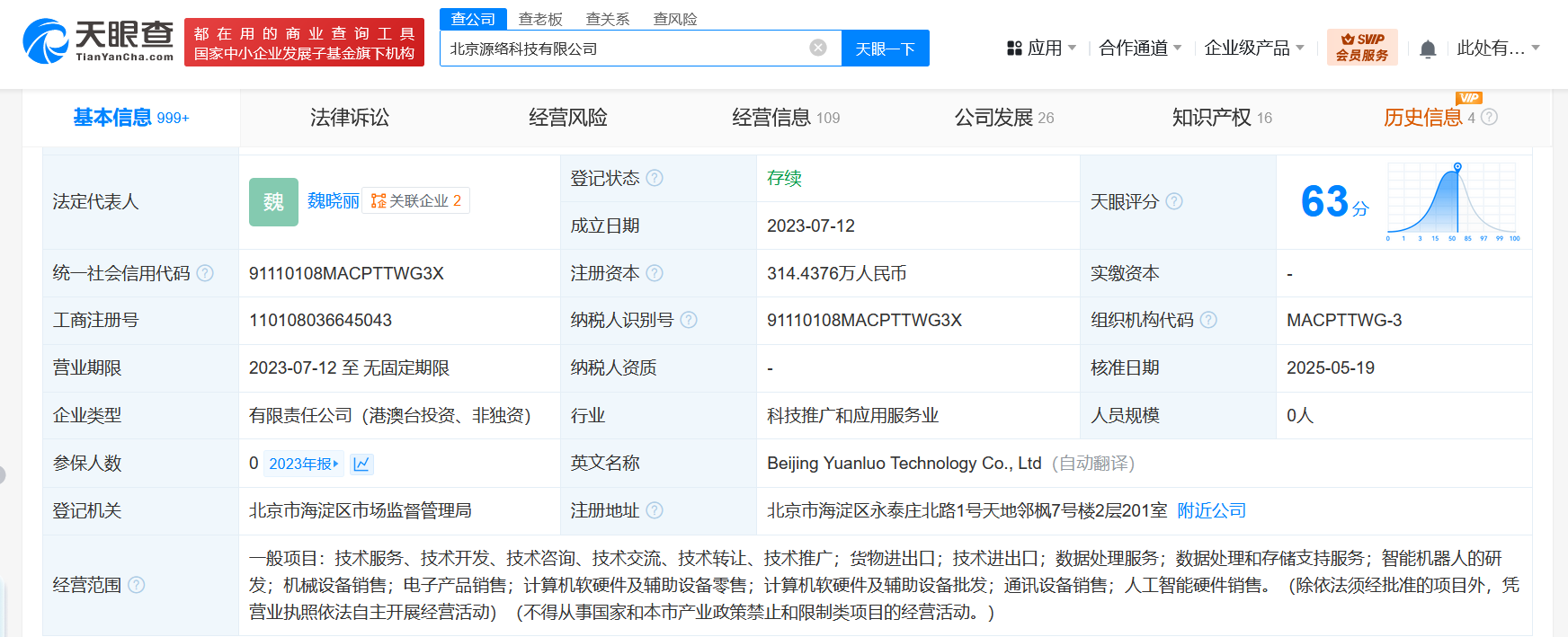Open the notification bell

(1427, 49)
